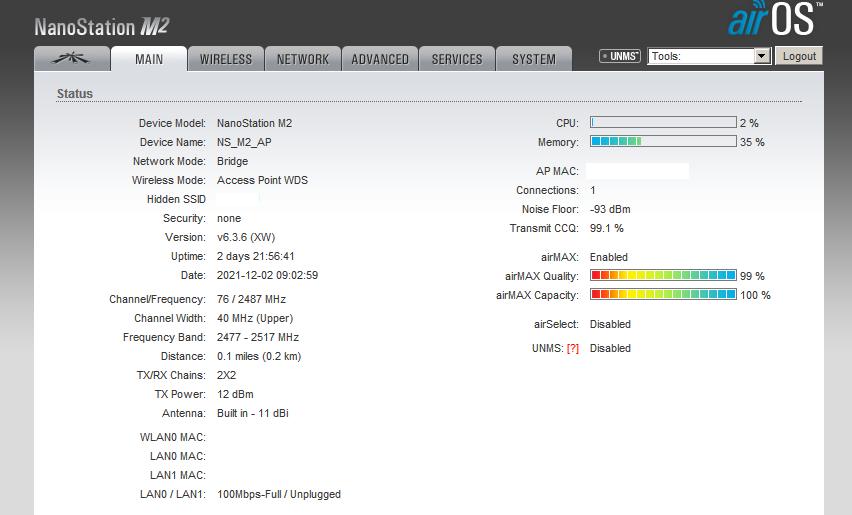This screenshot has height=515, width=852.
Task: Click 100Mbps-Full / Unplugged status
Action: pos(279,494)
